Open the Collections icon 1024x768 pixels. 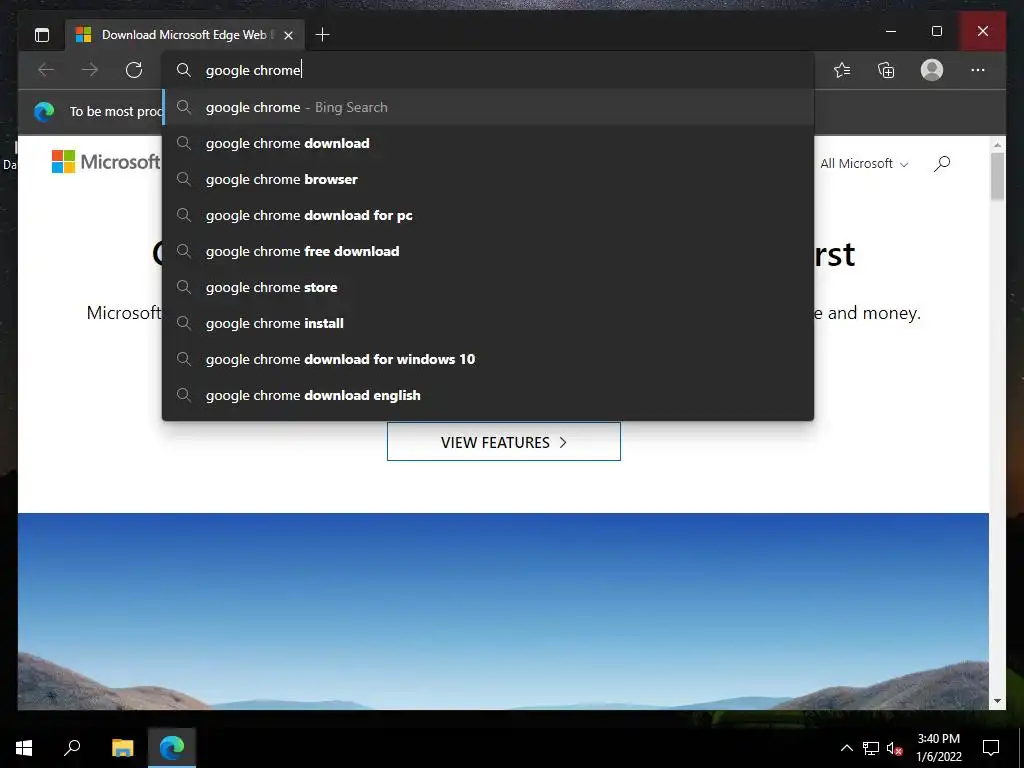[x=886, y=70]
